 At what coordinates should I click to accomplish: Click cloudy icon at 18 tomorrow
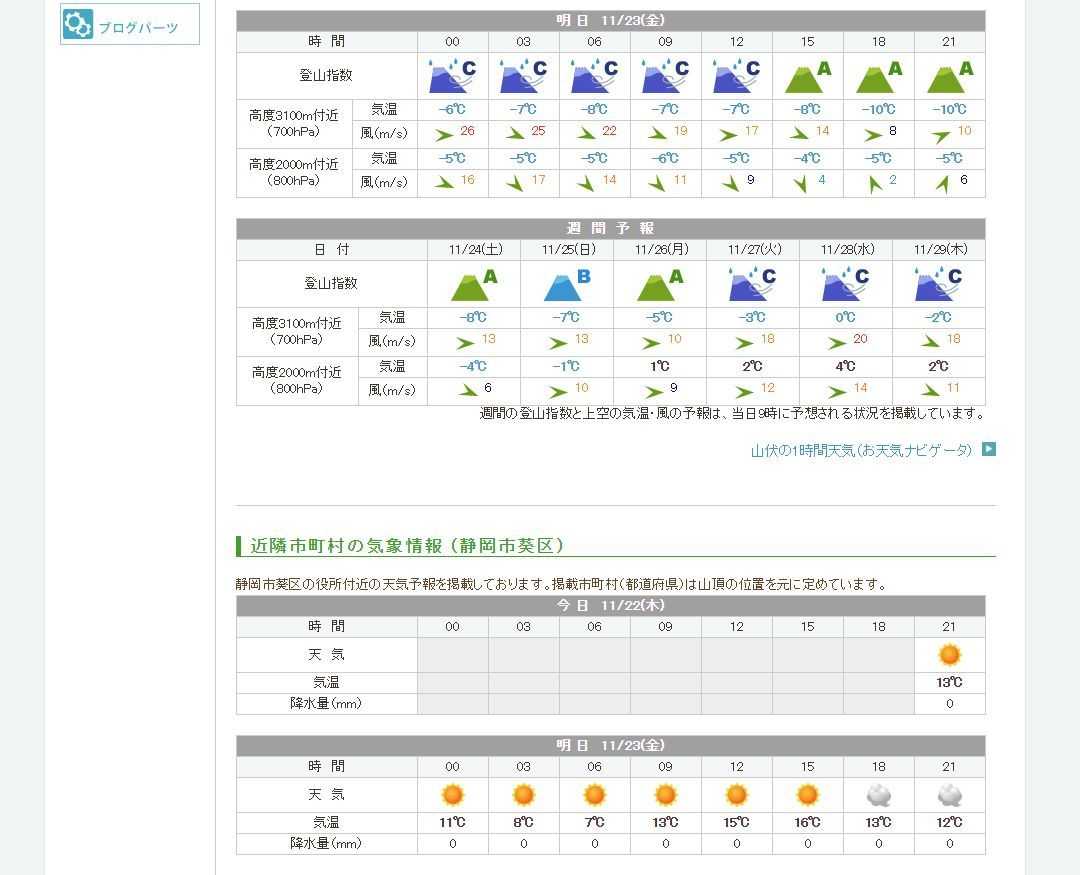pos(878,795)
